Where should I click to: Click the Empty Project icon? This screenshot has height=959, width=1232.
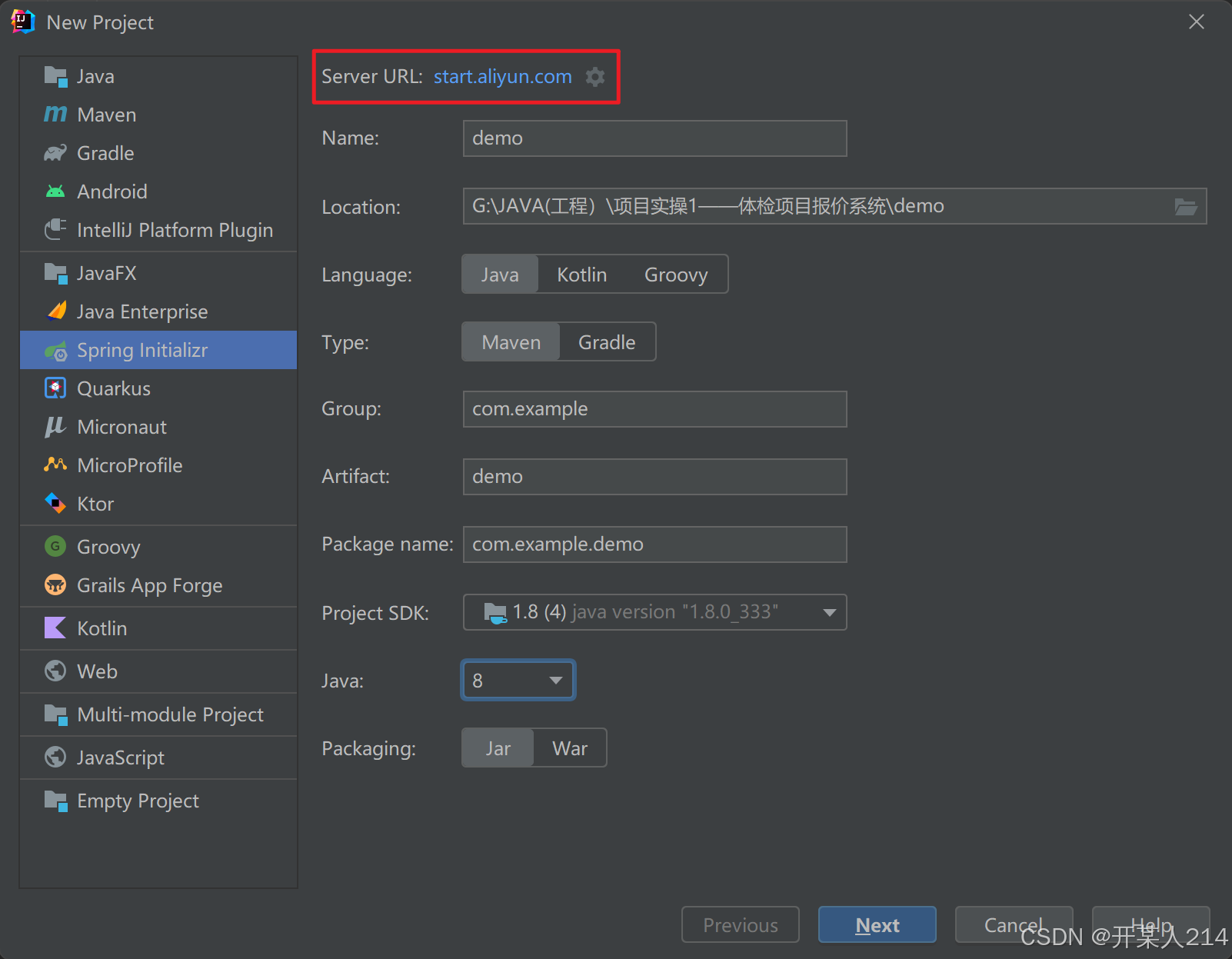point(55,801)
